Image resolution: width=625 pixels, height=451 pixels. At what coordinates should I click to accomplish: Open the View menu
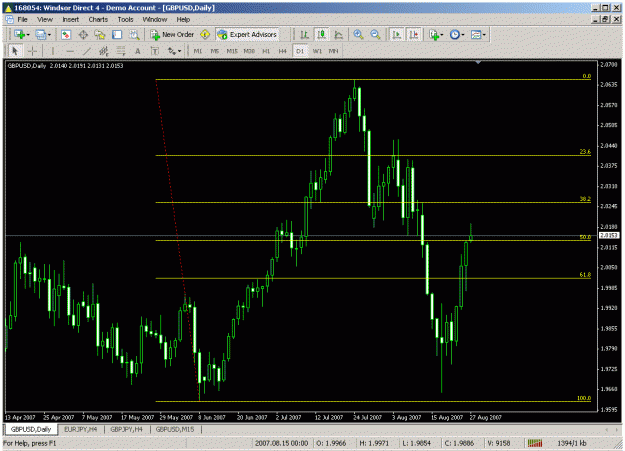[45, 20]
